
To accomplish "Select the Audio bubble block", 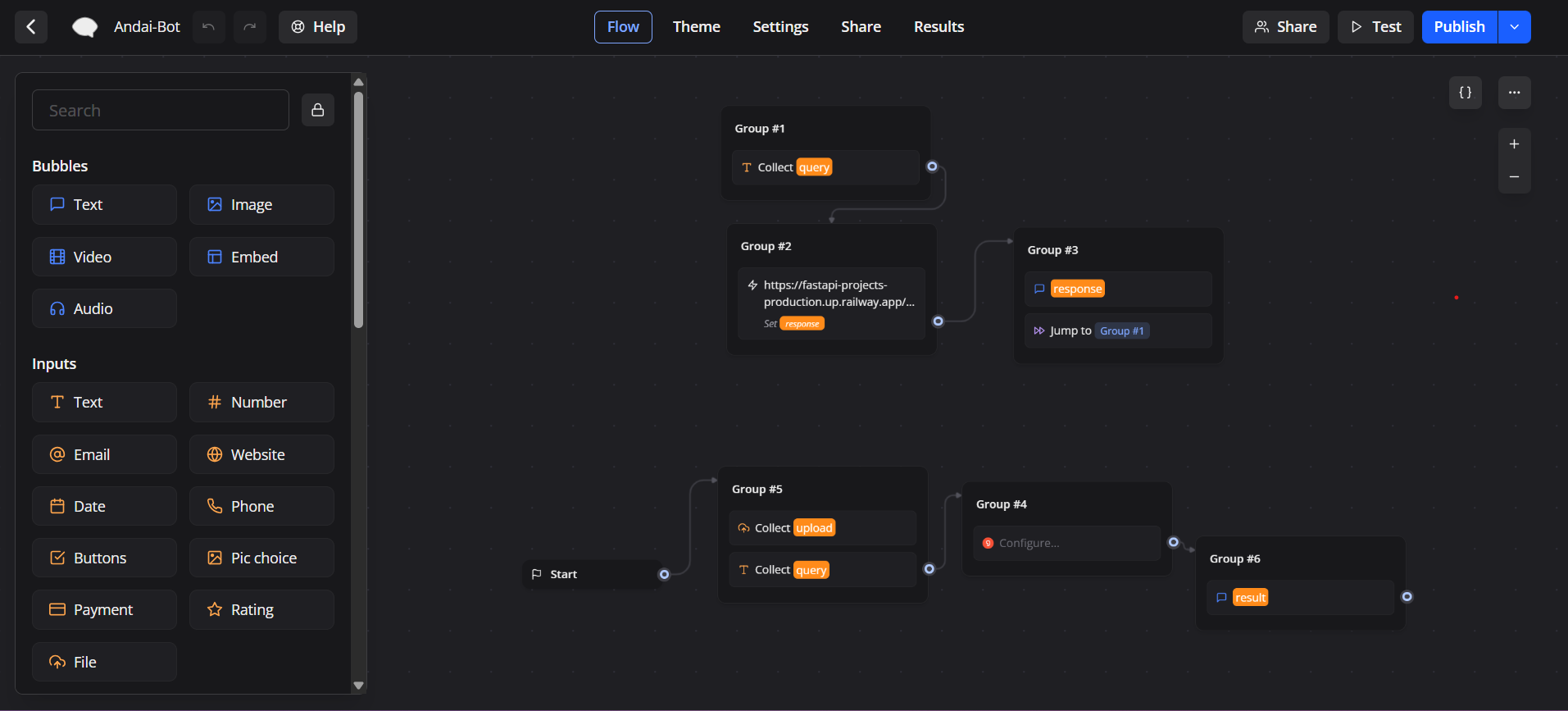I will pos(104,308).
